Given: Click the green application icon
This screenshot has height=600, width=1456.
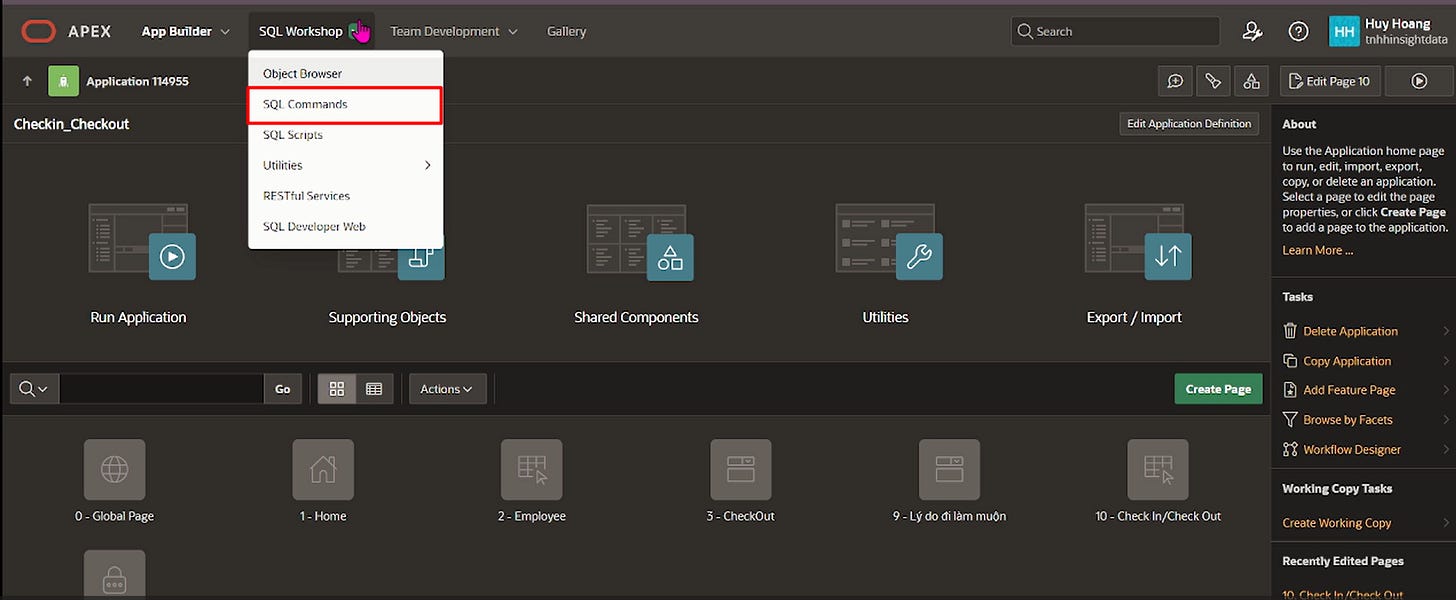Looking at the screenshot, I should pyautogui.click(x=63, y=81).
